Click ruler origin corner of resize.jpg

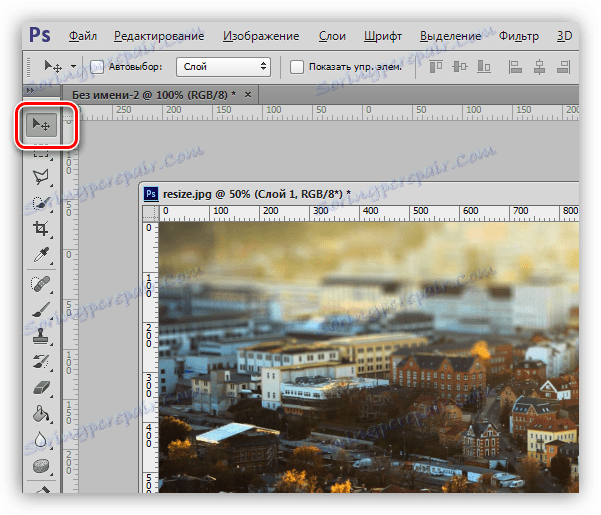click(151, 213)
